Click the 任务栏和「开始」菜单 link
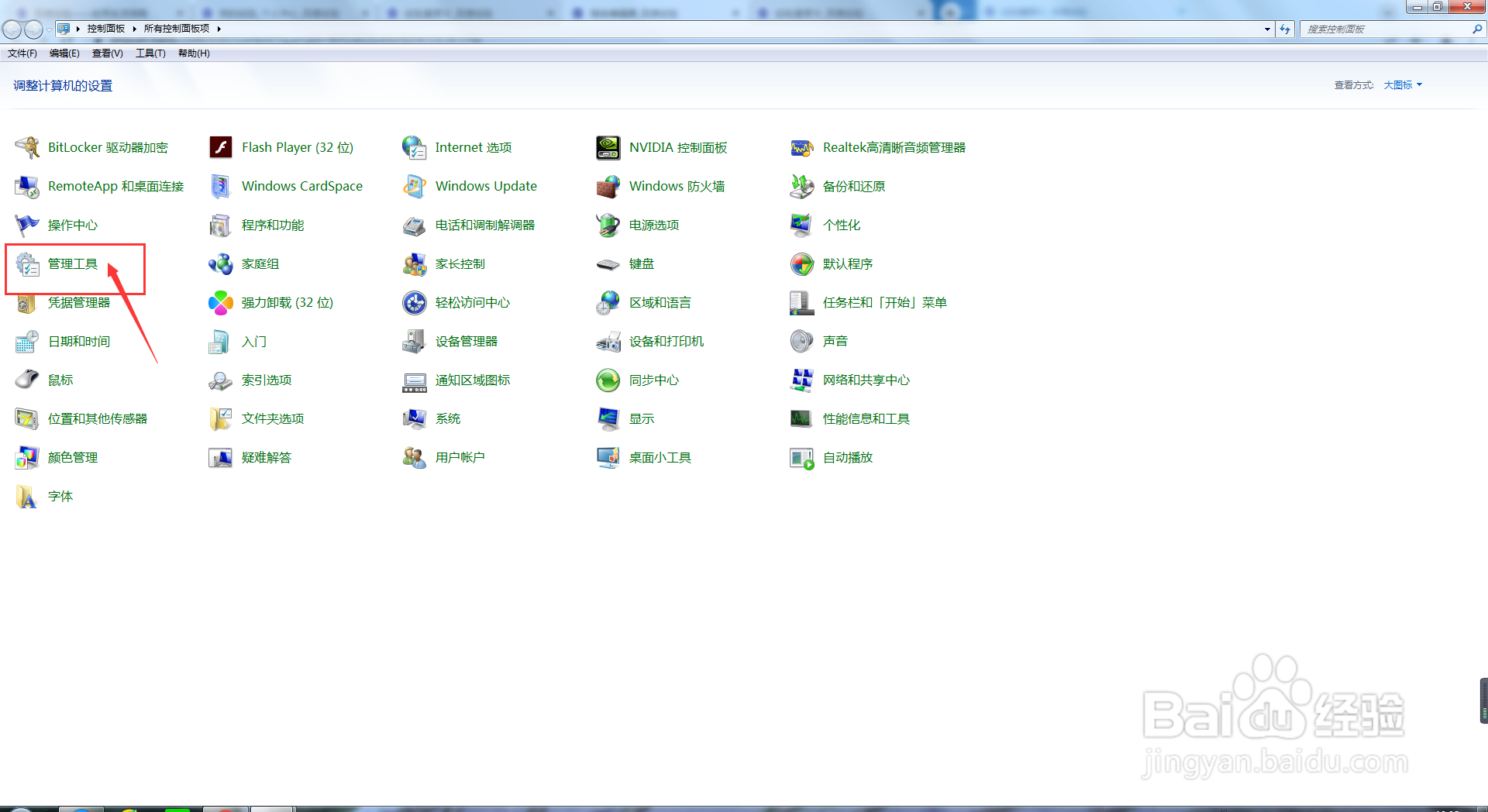The width and height of the screenshot is (1488, 812). coord(885,302)
